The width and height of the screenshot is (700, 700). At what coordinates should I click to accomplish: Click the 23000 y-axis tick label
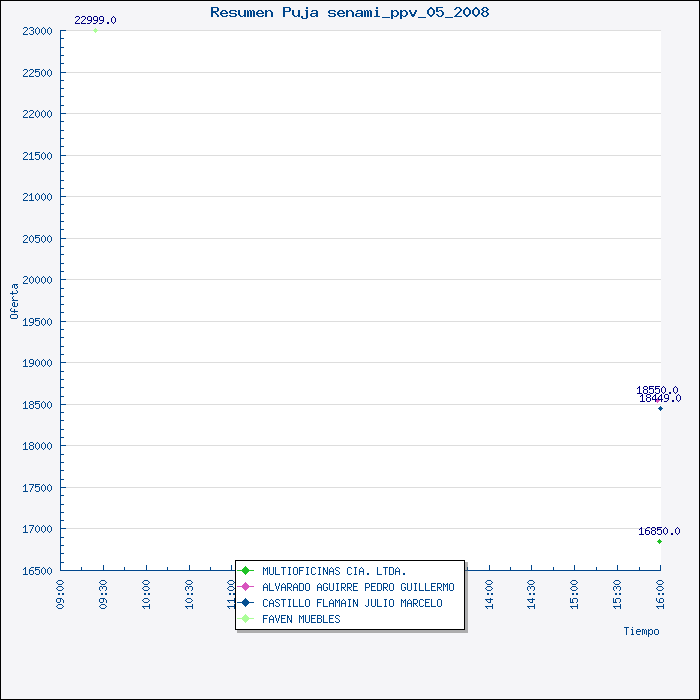38,31
